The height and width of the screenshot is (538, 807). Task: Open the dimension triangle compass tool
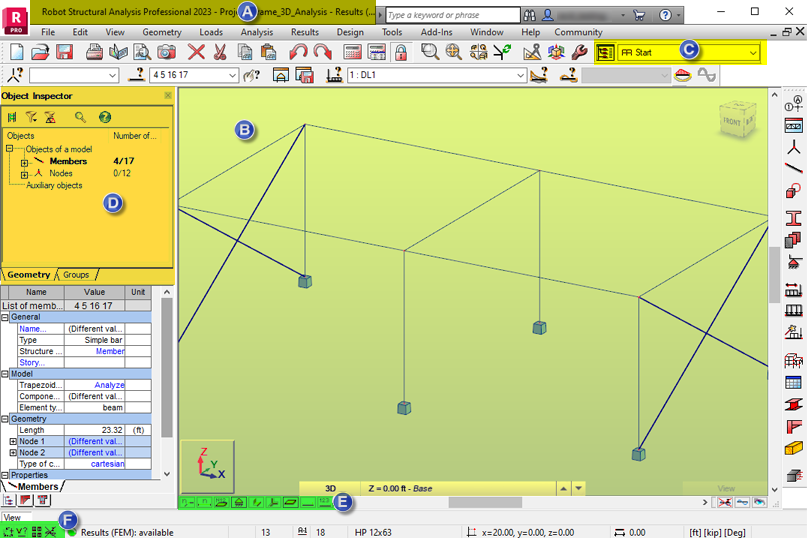(532, 52)
